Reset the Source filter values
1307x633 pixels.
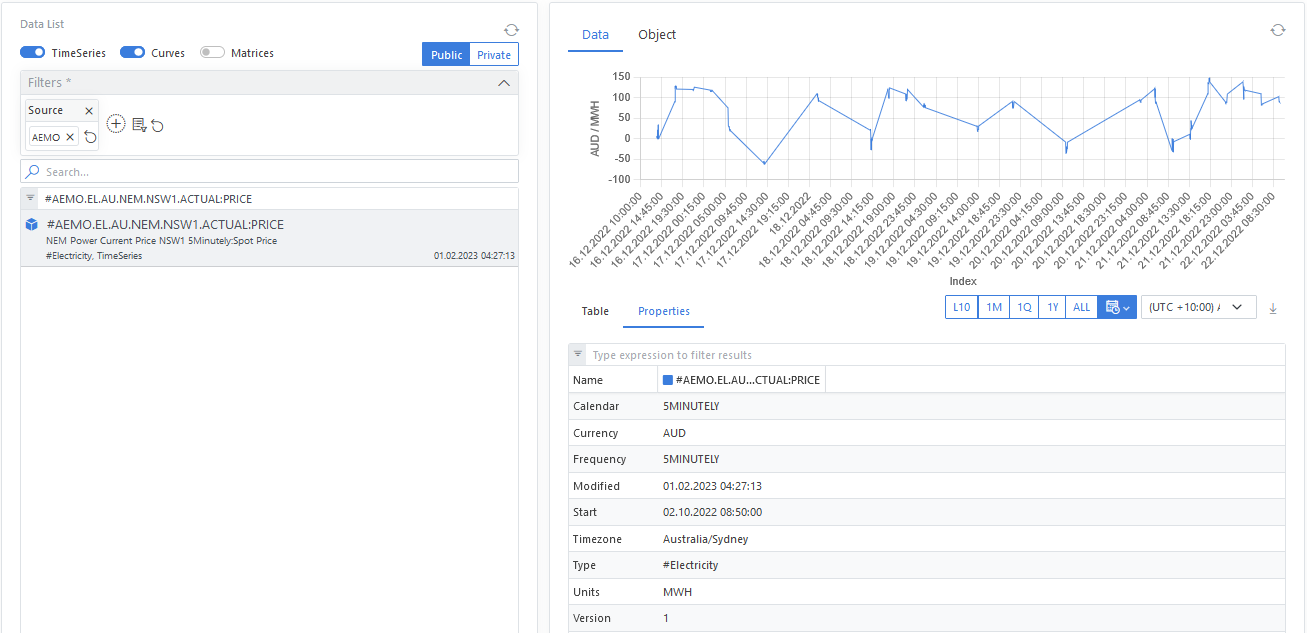click(90, 137)
